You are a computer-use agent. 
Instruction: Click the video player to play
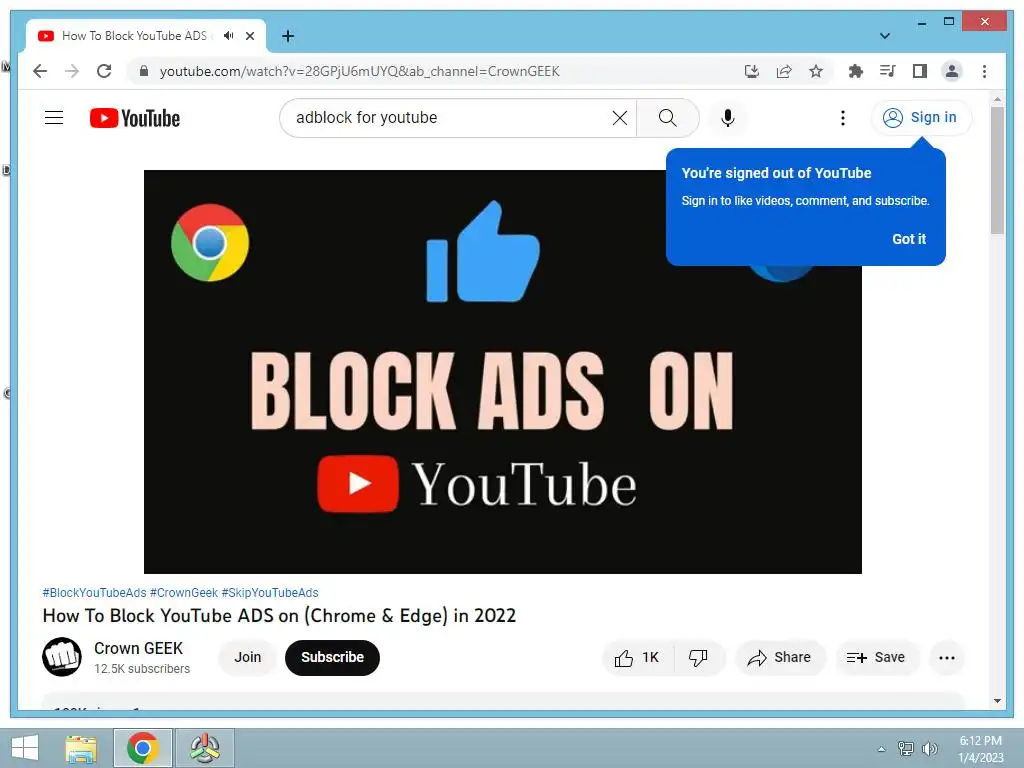502,372
